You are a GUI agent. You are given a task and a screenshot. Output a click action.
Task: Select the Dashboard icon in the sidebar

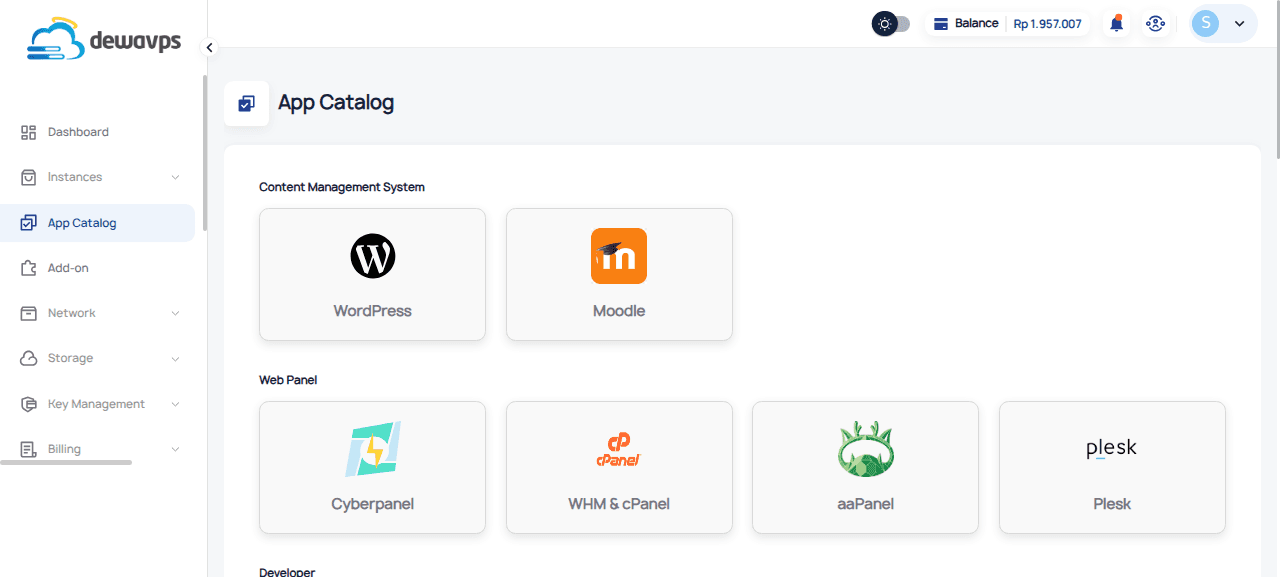click(29, 131)
